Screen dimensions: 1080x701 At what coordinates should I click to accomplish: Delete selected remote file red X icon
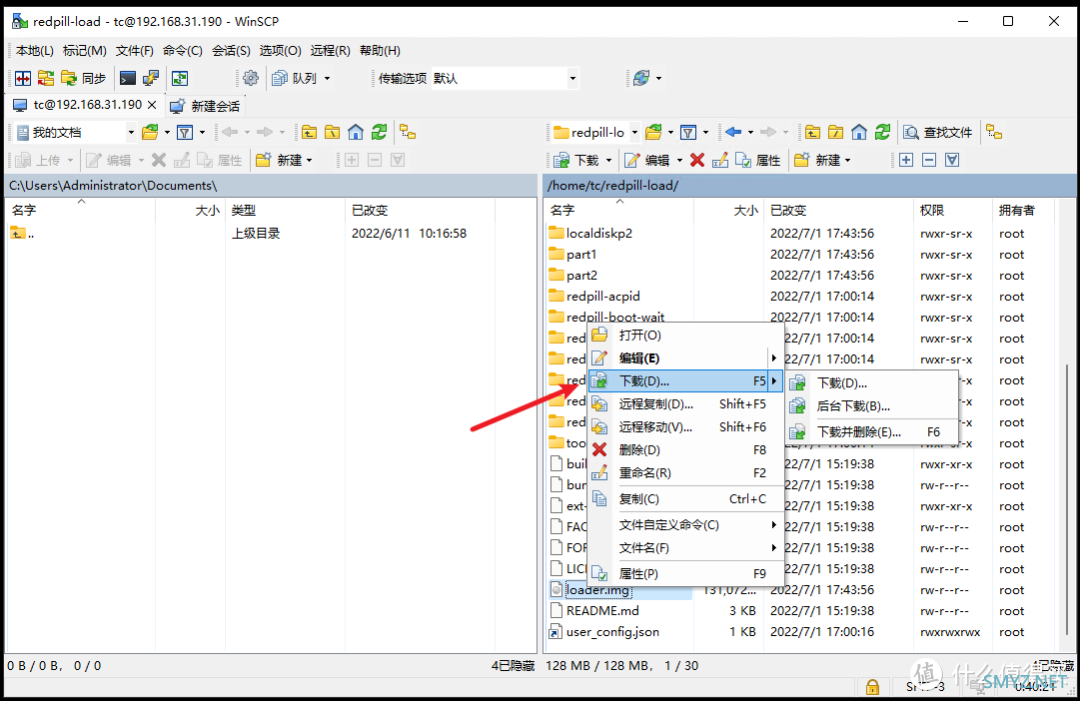(697, 160)
